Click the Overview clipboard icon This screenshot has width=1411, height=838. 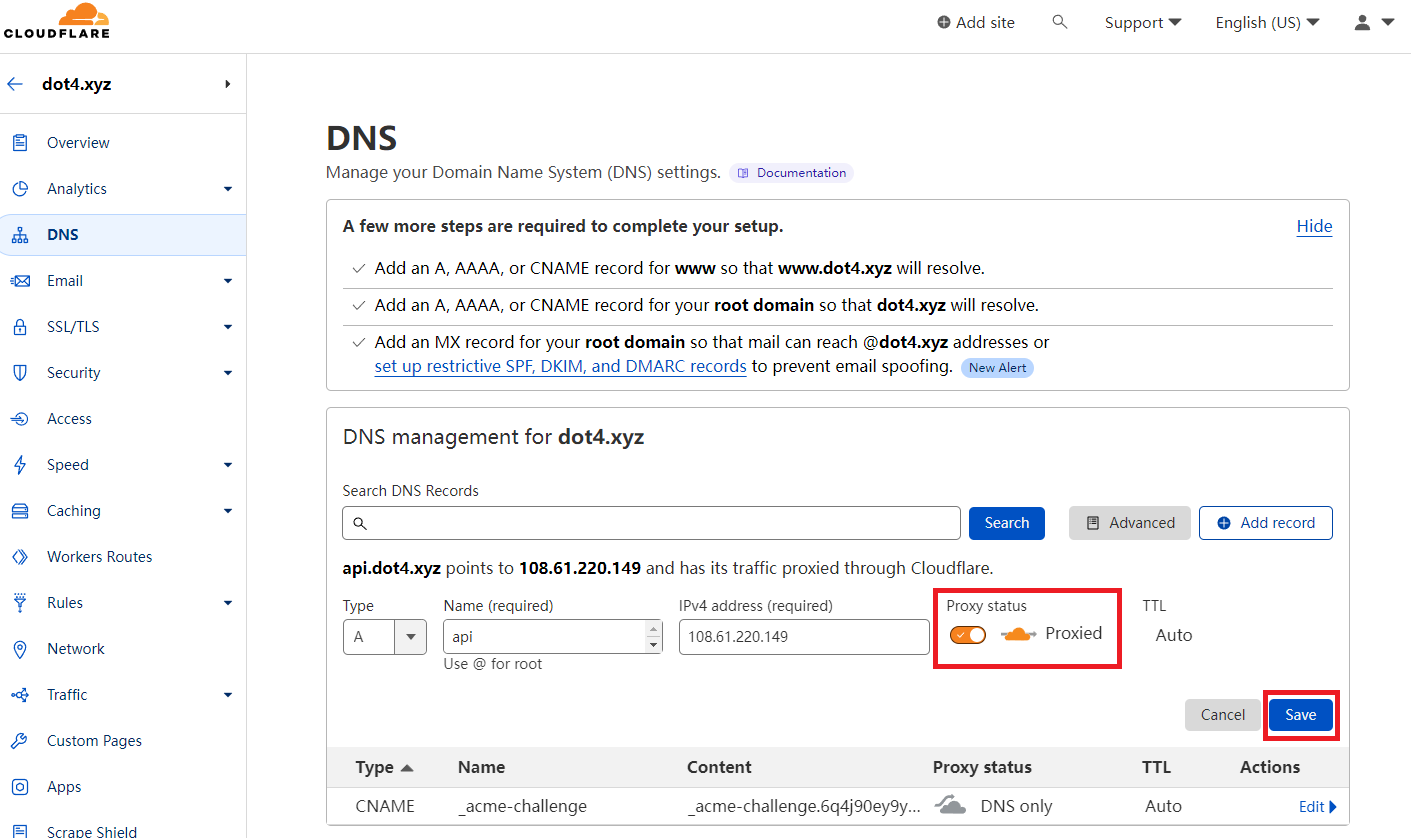click(19, 143)
